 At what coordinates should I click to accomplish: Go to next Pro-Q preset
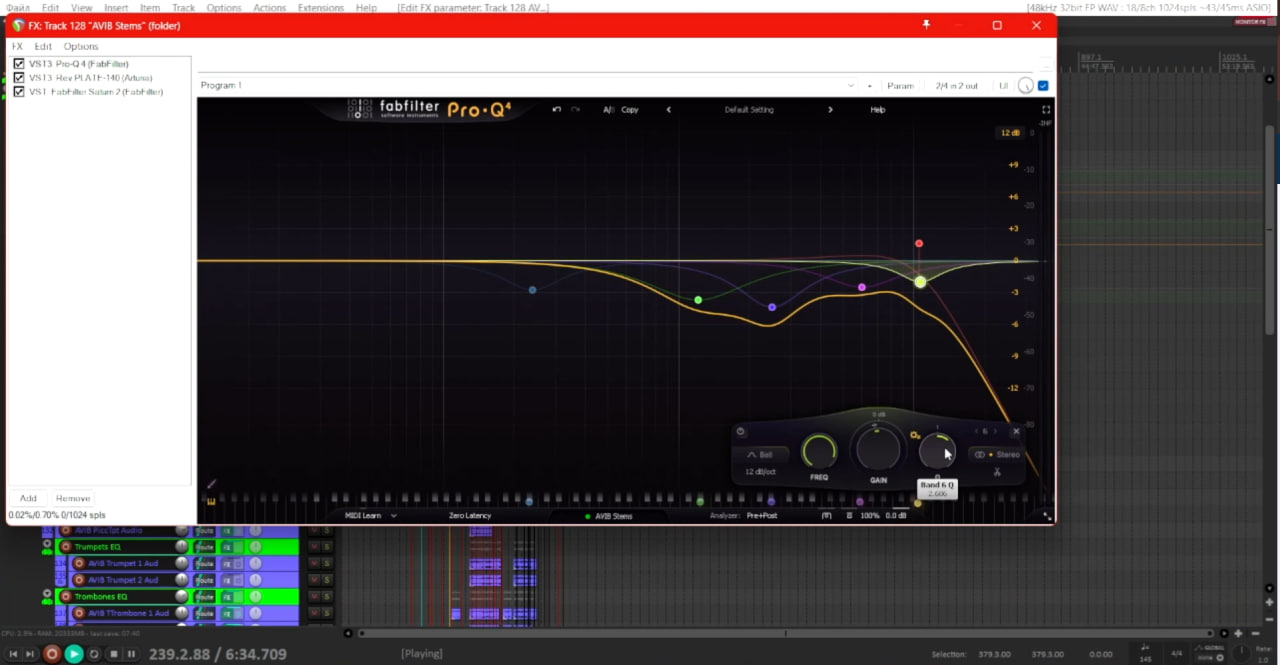click(x=830, y=109)
